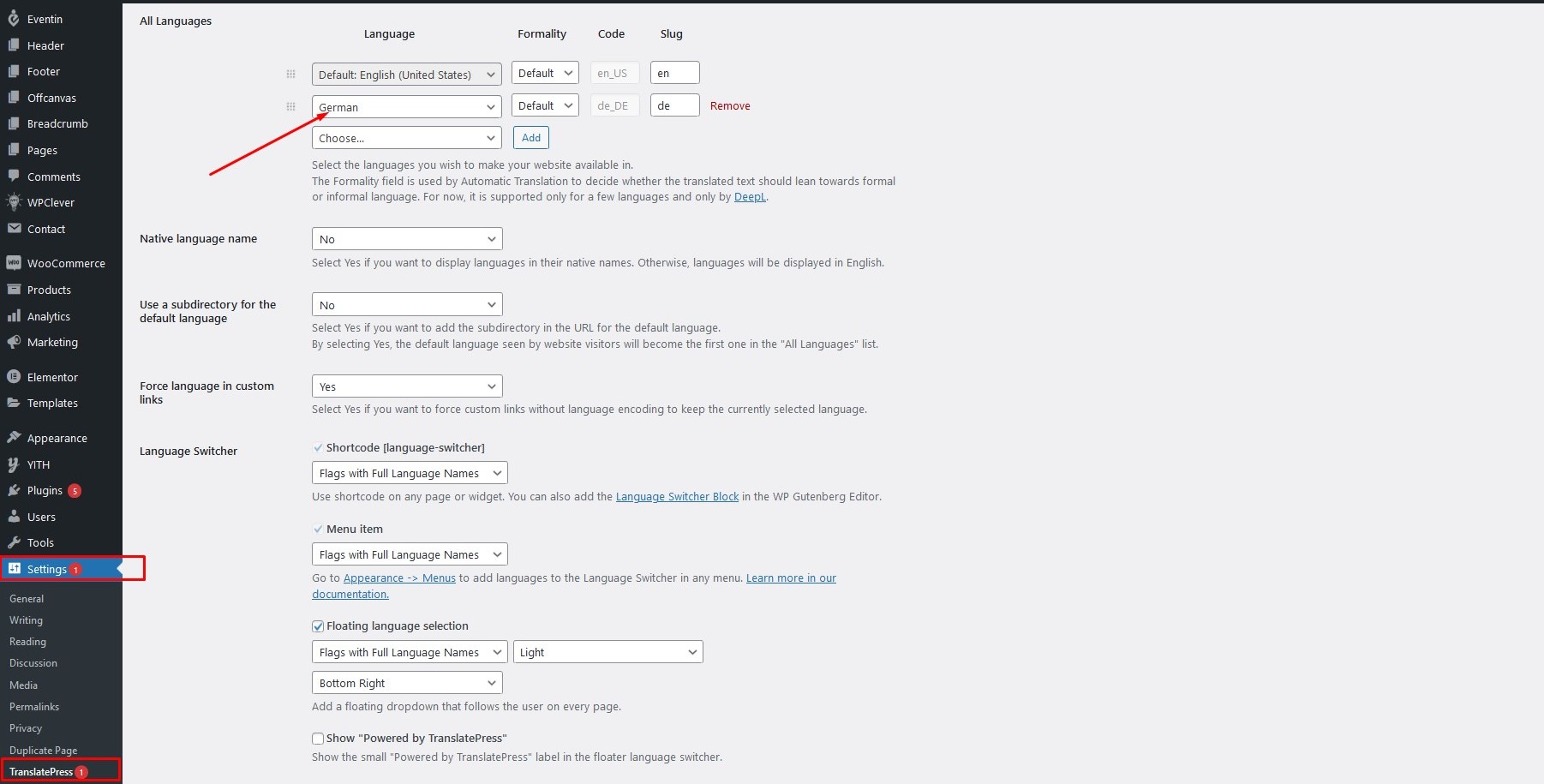Toggle the Menu item checkbox

(x=318, y=530)
